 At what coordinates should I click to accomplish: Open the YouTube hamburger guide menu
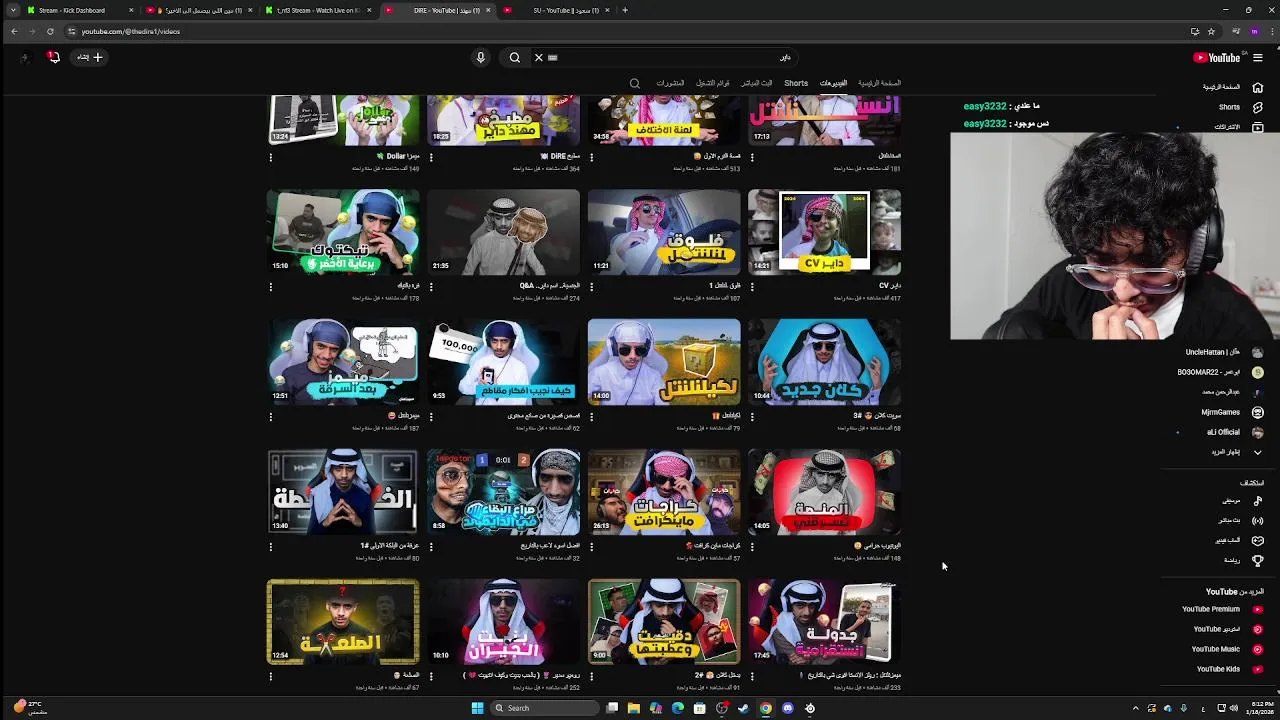pos(1257,57)
